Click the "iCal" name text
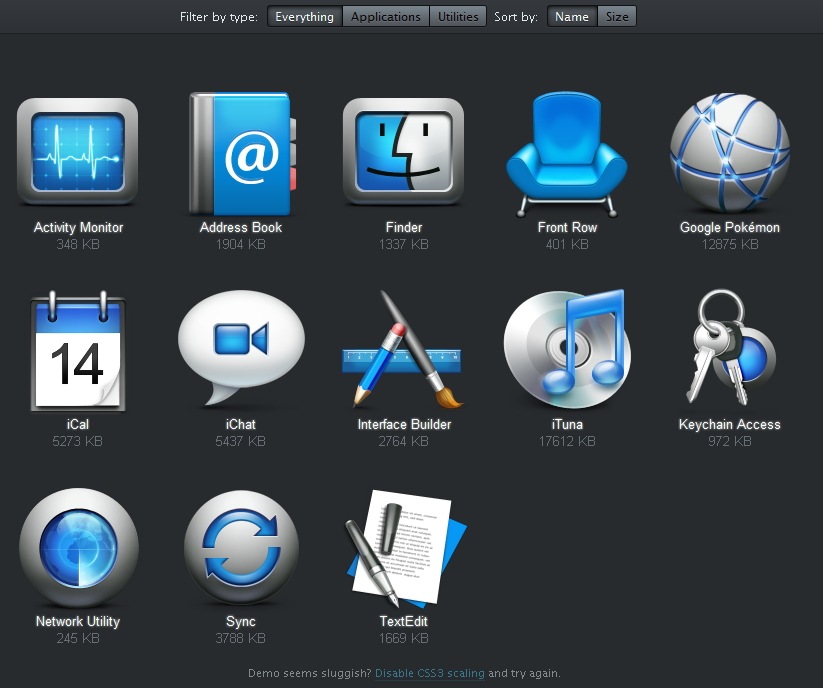 click(x=78, y=425)
